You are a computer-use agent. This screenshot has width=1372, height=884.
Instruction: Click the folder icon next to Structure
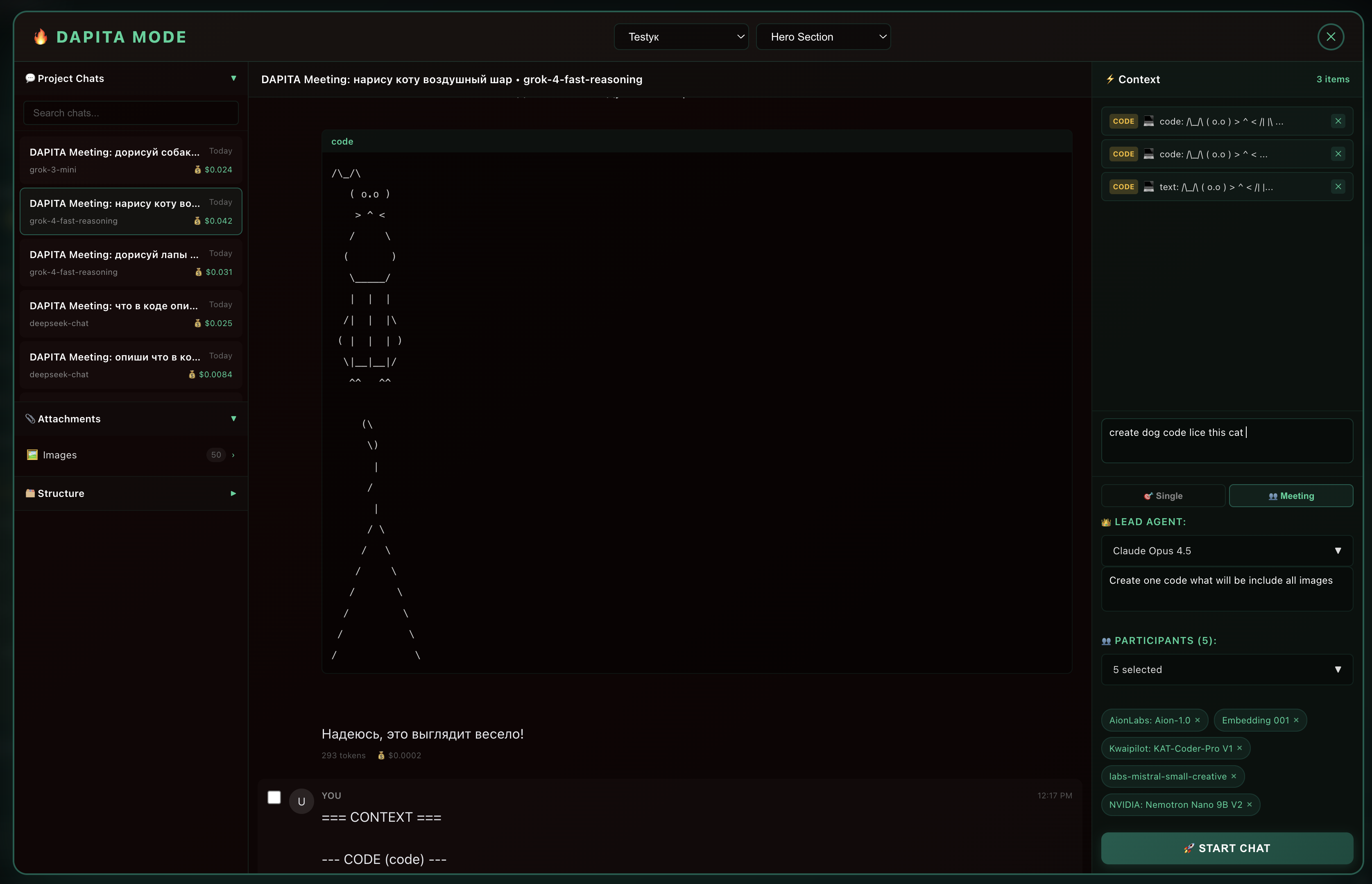[30, 493]
